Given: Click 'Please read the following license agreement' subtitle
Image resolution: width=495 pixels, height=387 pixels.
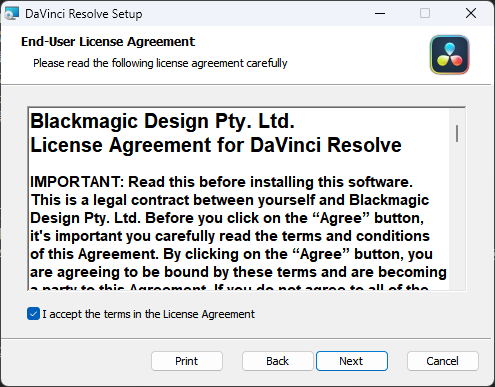Looking at the screenshot, I should pos(160,63).
